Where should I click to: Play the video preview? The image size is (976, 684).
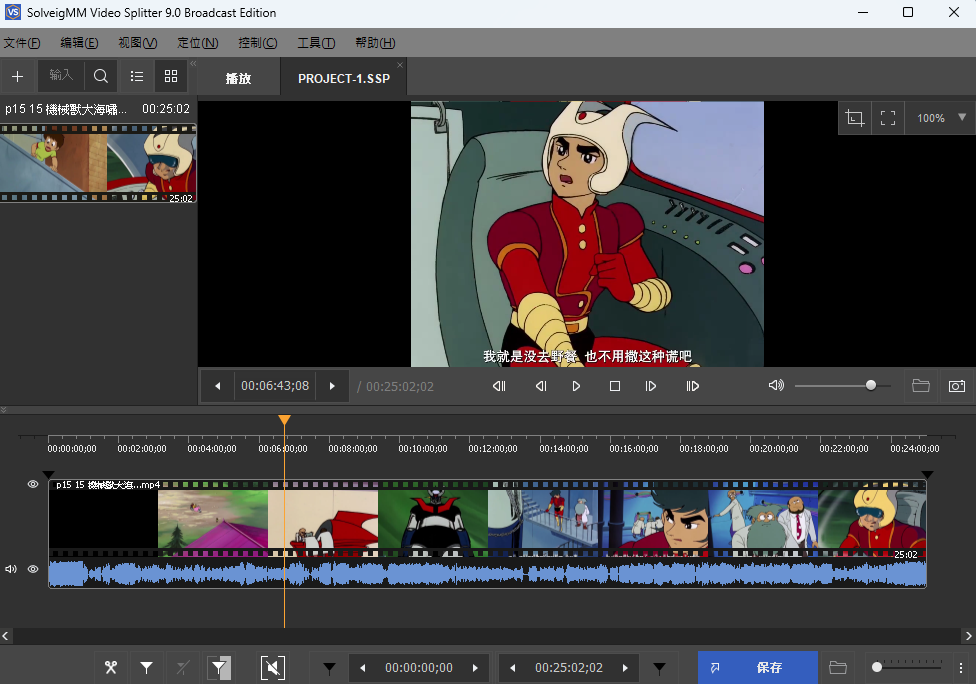pos(576,386)
